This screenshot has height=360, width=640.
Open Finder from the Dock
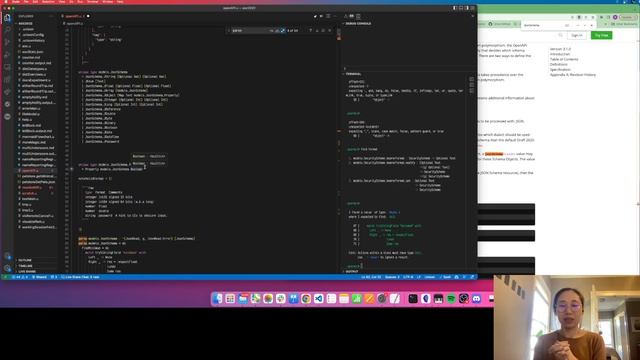pyautogui.click(x=218, y=299)
